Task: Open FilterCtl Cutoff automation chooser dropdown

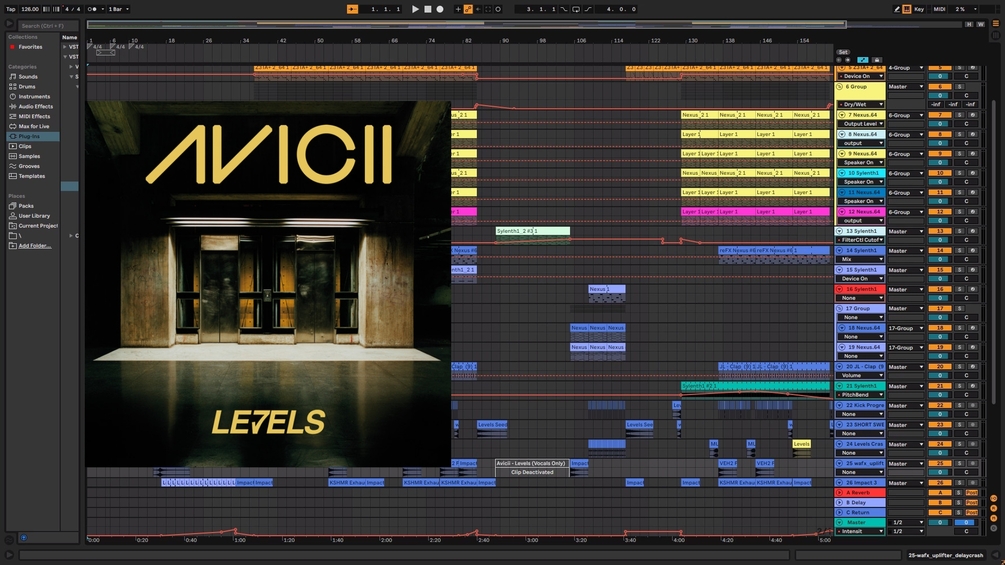Action: (x=861, y=240)
